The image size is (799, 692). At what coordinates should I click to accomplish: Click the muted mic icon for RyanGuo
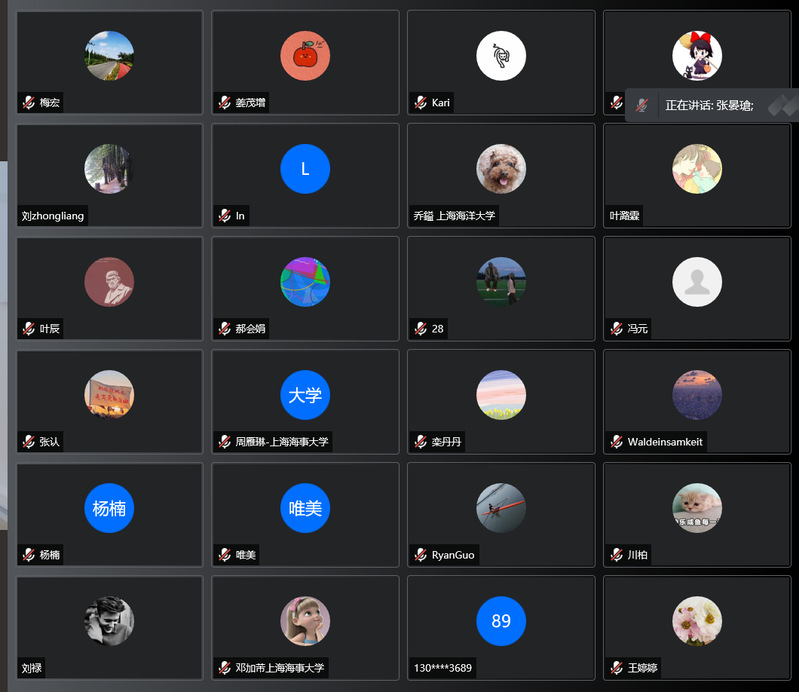coord(420,555)
